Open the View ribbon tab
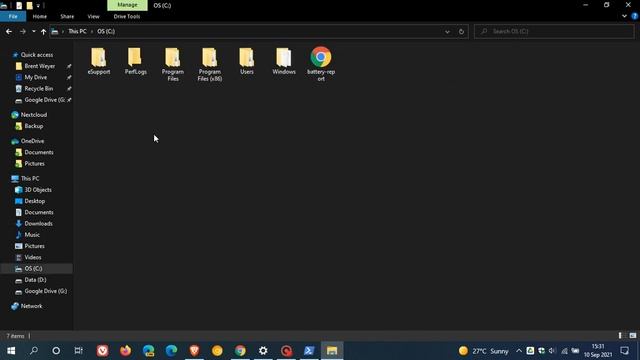 point(93,16)
